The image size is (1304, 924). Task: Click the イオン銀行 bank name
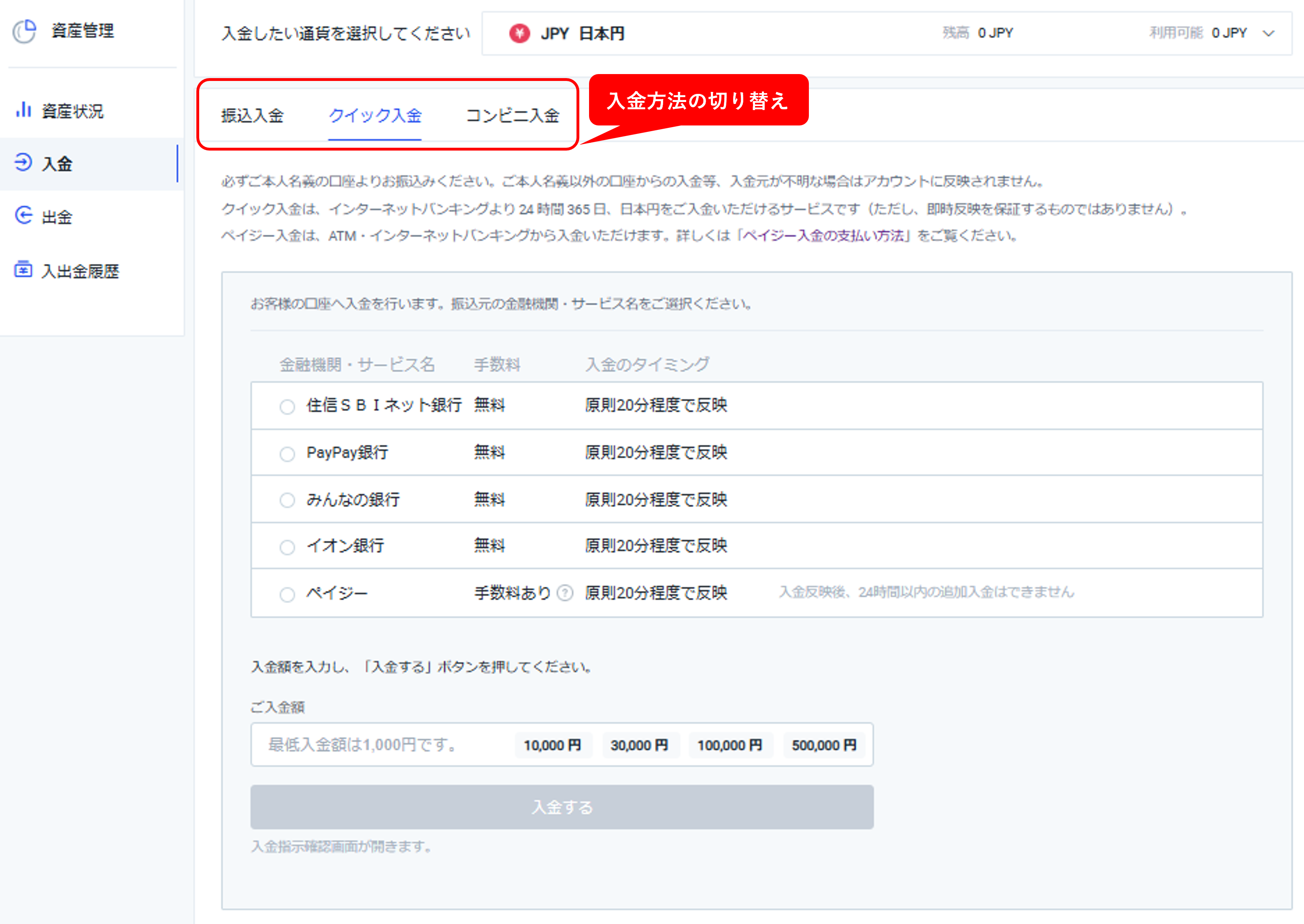(x=345, y=546)
